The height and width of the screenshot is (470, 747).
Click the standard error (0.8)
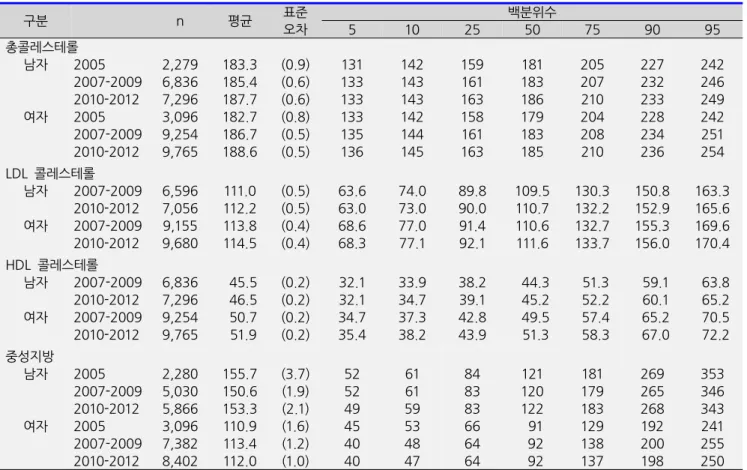(x=295, y=117)
